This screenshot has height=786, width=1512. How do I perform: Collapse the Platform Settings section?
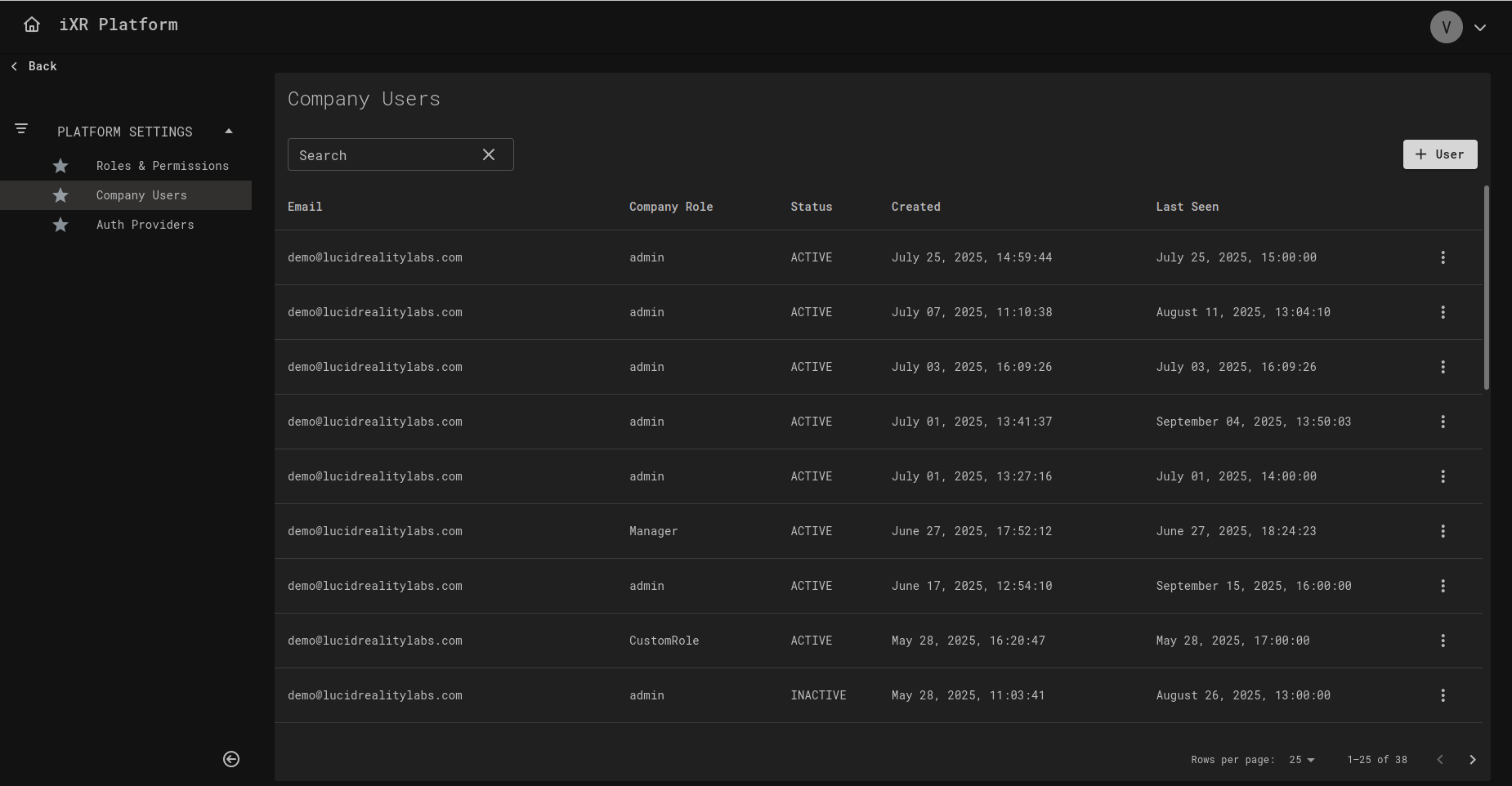pyautogui.click(x=229, y=131)
